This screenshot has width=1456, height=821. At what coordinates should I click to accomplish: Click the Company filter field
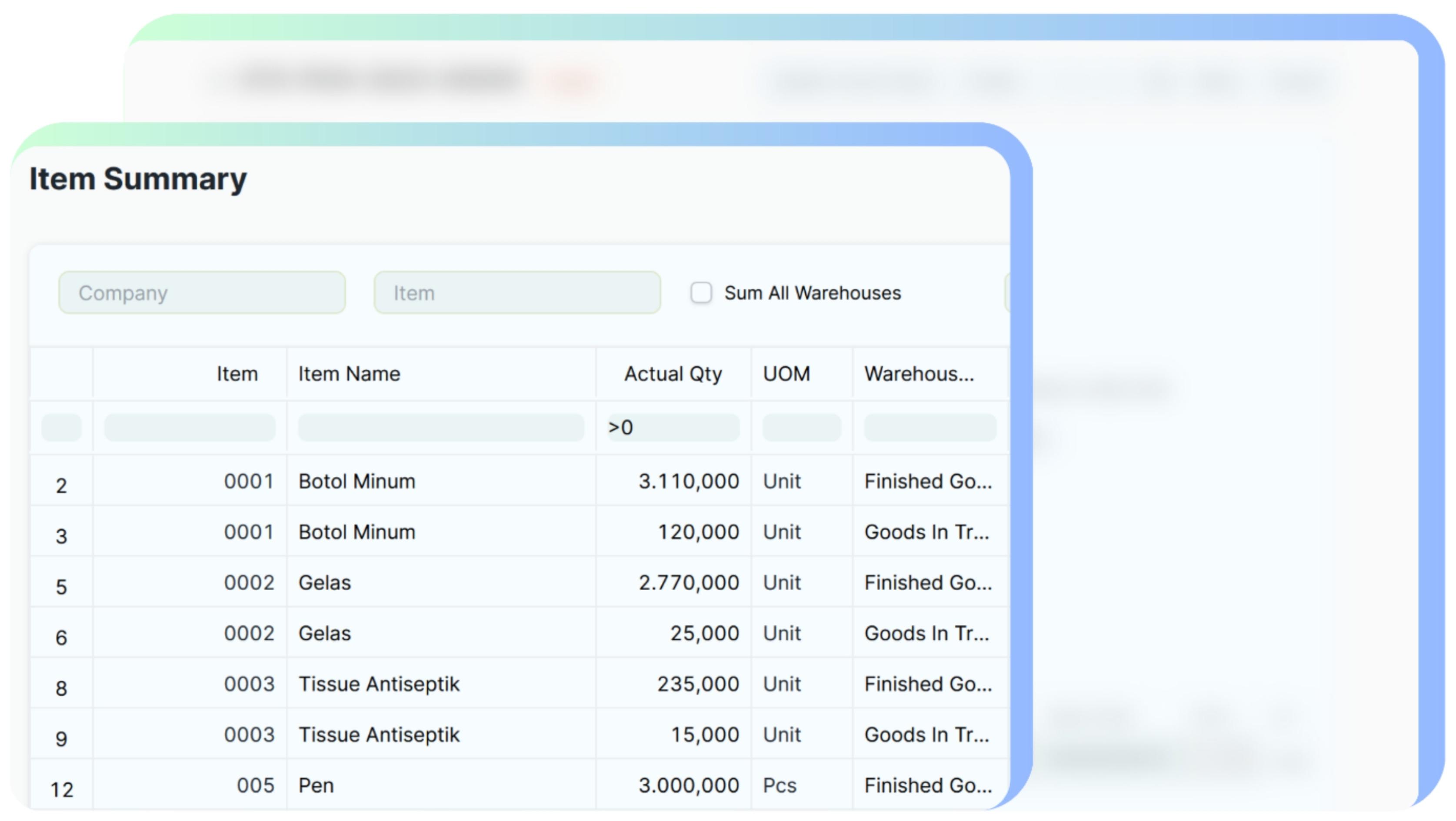pos(202,293)
